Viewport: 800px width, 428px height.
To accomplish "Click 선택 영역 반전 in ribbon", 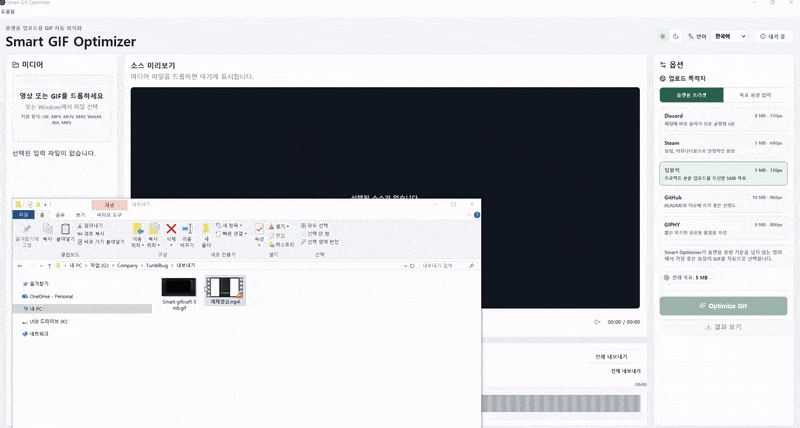I will click(x=320, y=242).
